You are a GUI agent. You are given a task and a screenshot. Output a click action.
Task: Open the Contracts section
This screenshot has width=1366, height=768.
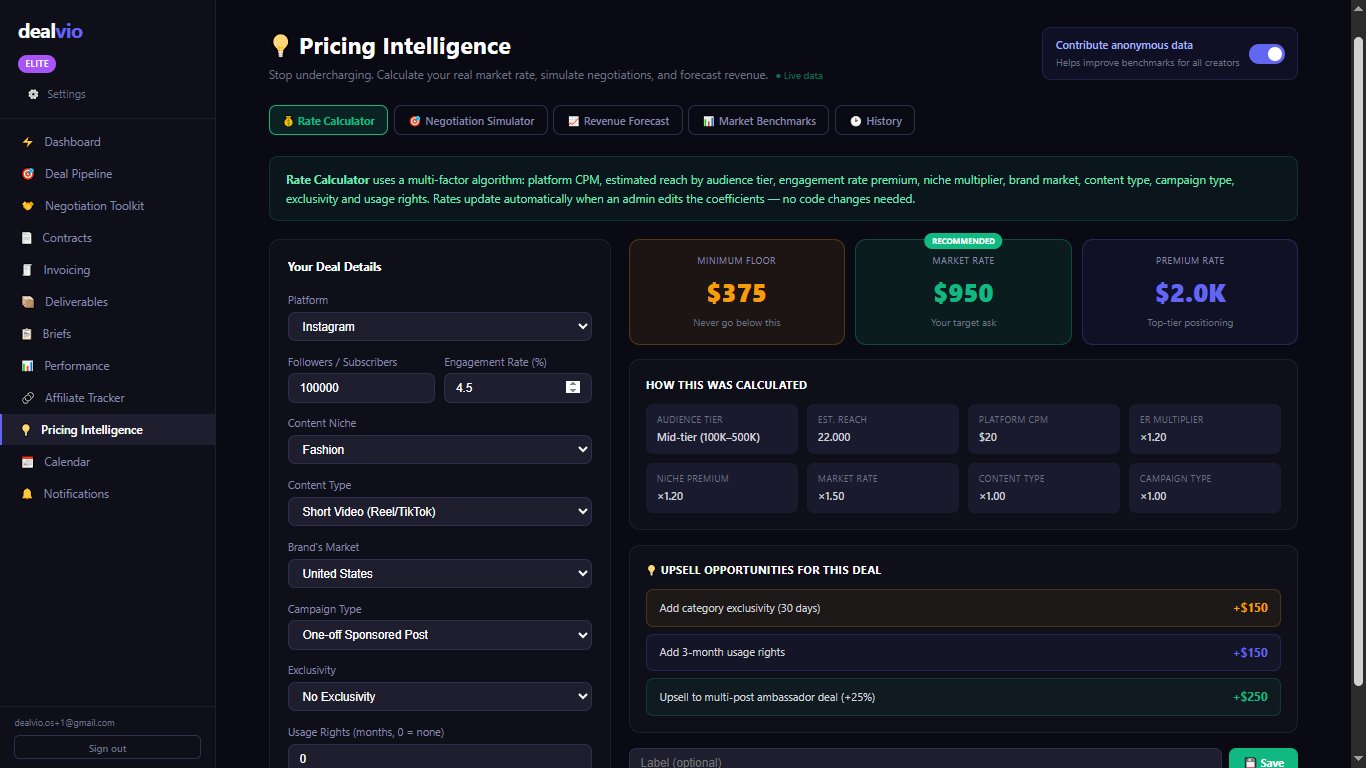click(67, 237)
